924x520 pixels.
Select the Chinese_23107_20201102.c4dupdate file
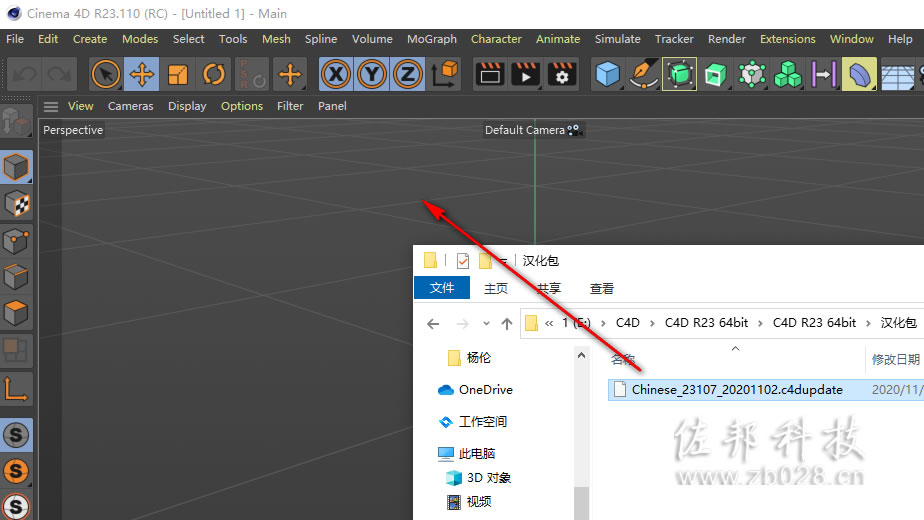coord(737,390)
